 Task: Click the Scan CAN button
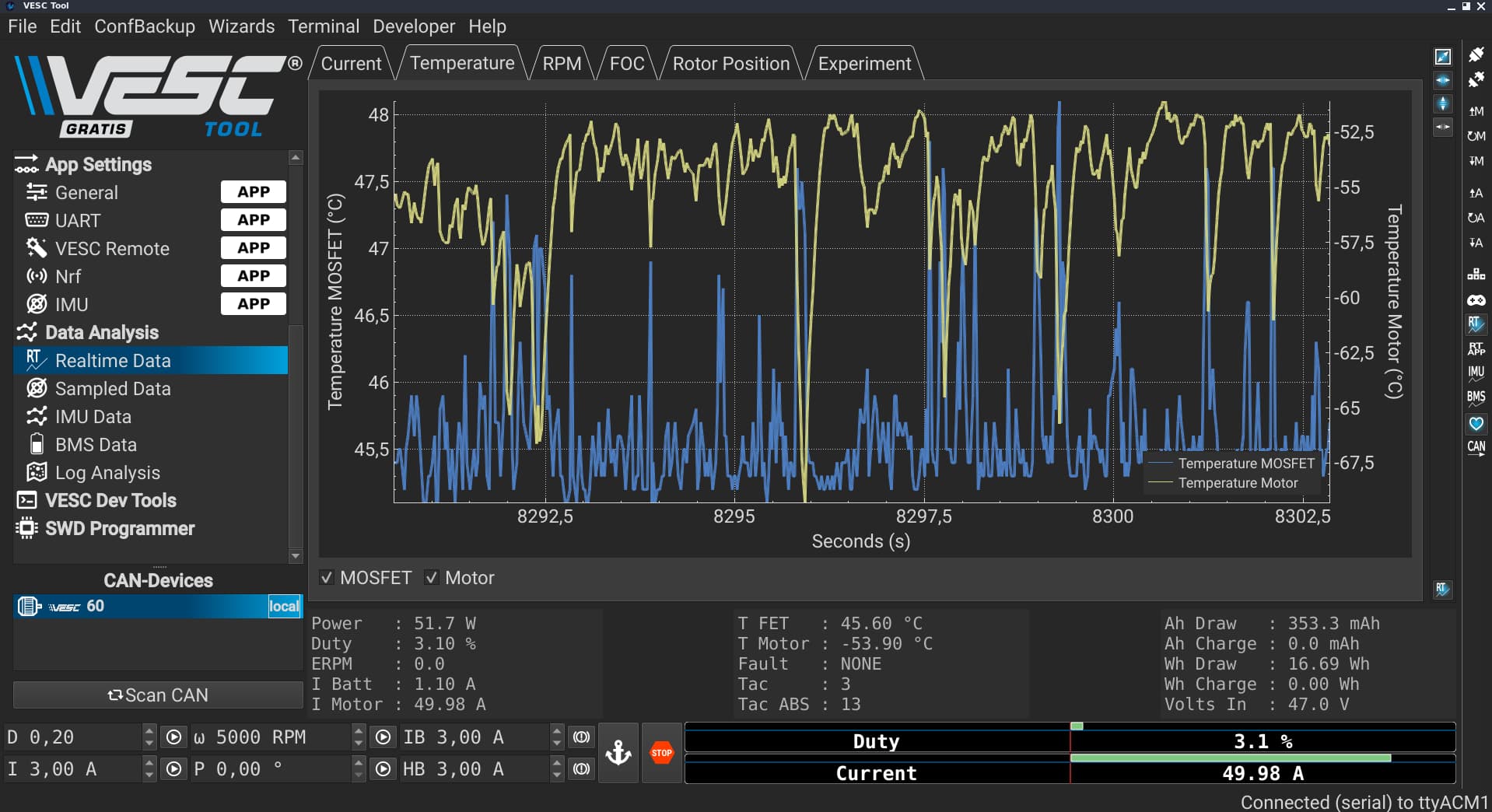(x=158, y=695)
